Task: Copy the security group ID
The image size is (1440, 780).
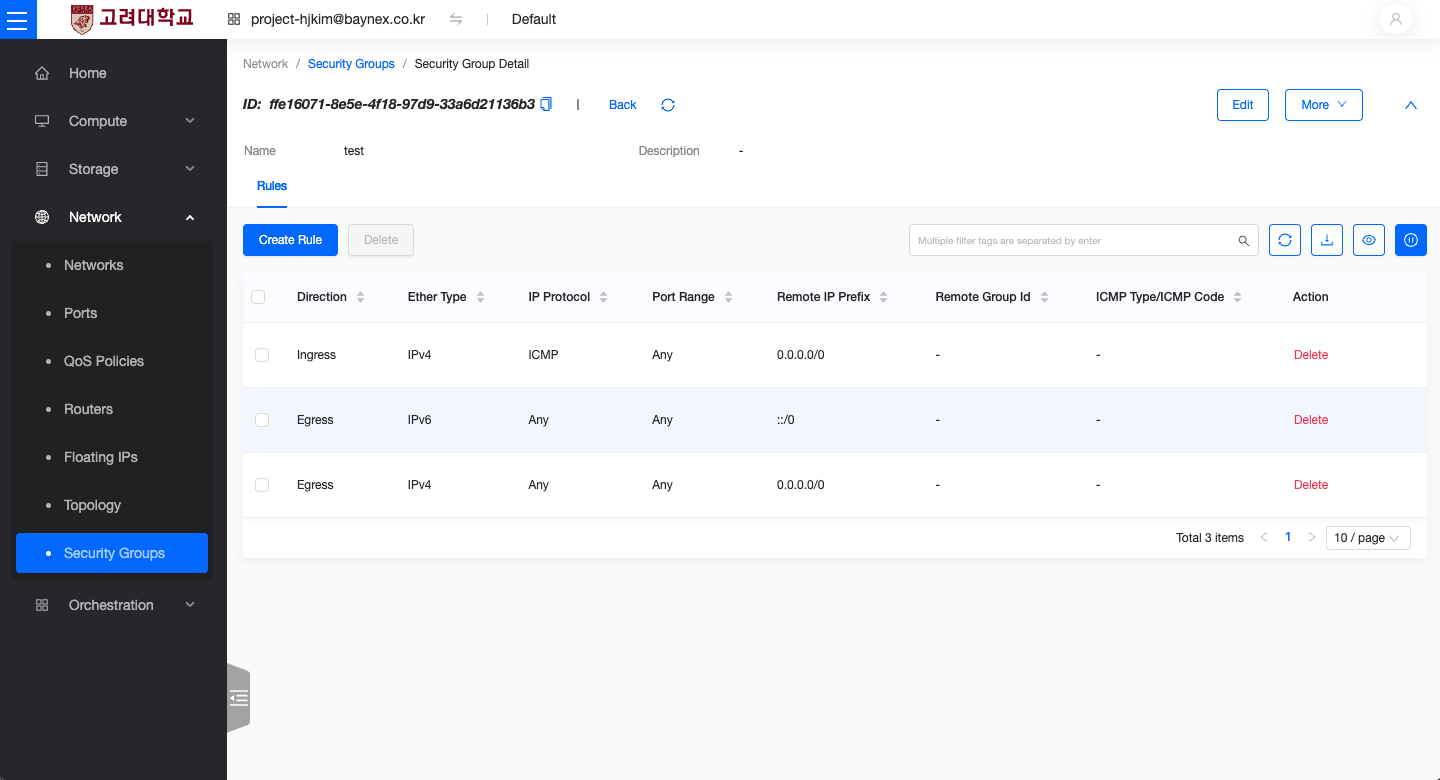Action: (x=546, y=104)
